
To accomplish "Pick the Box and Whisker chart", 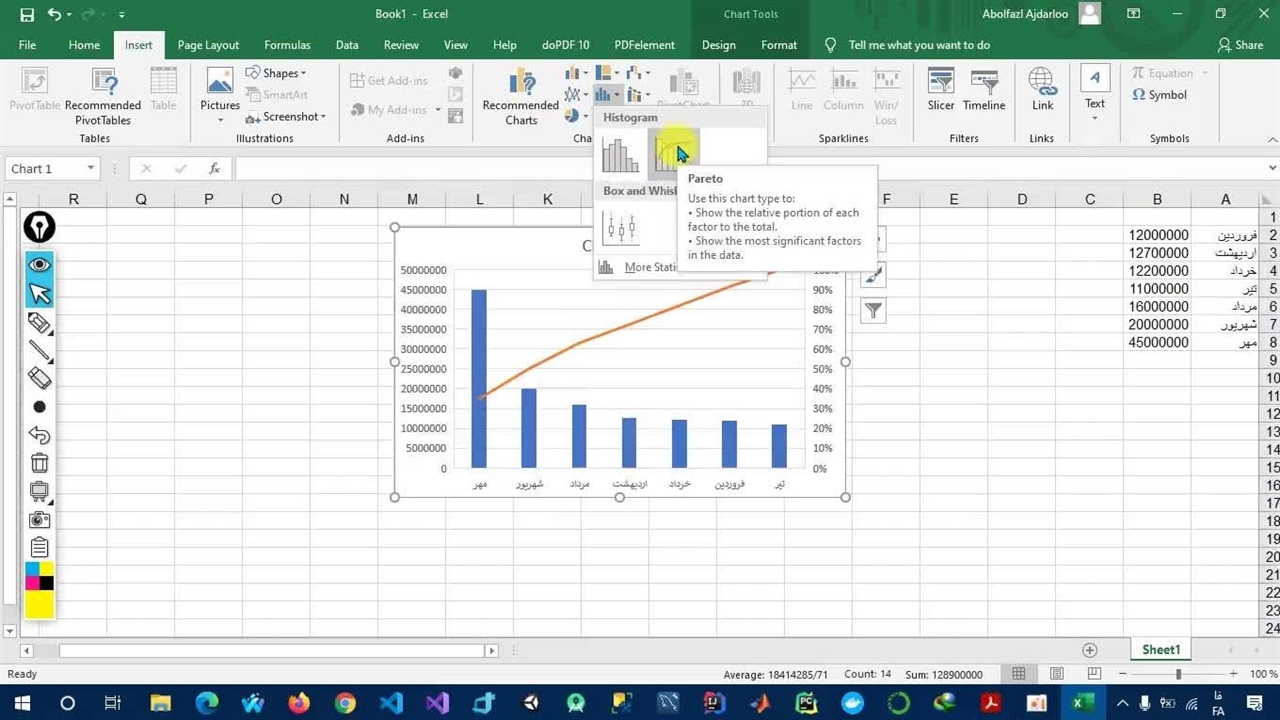I will point(621,229).
